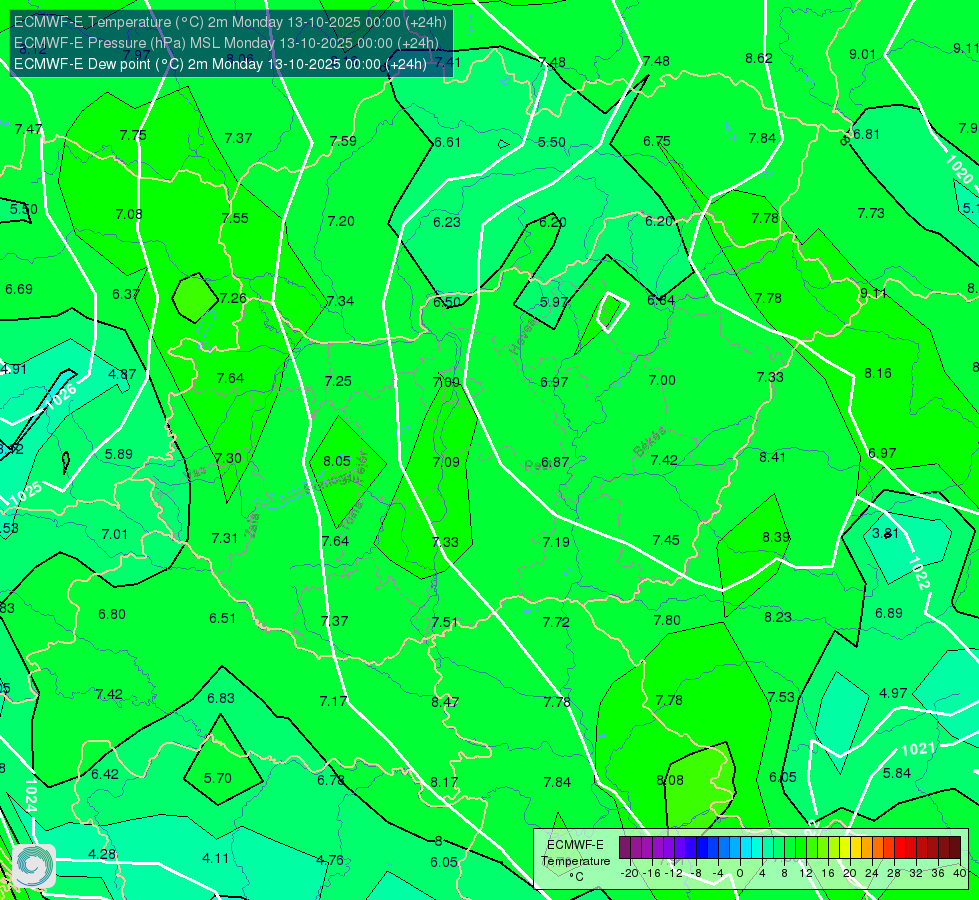Click the 7.08 temperature value

[129, 214]
